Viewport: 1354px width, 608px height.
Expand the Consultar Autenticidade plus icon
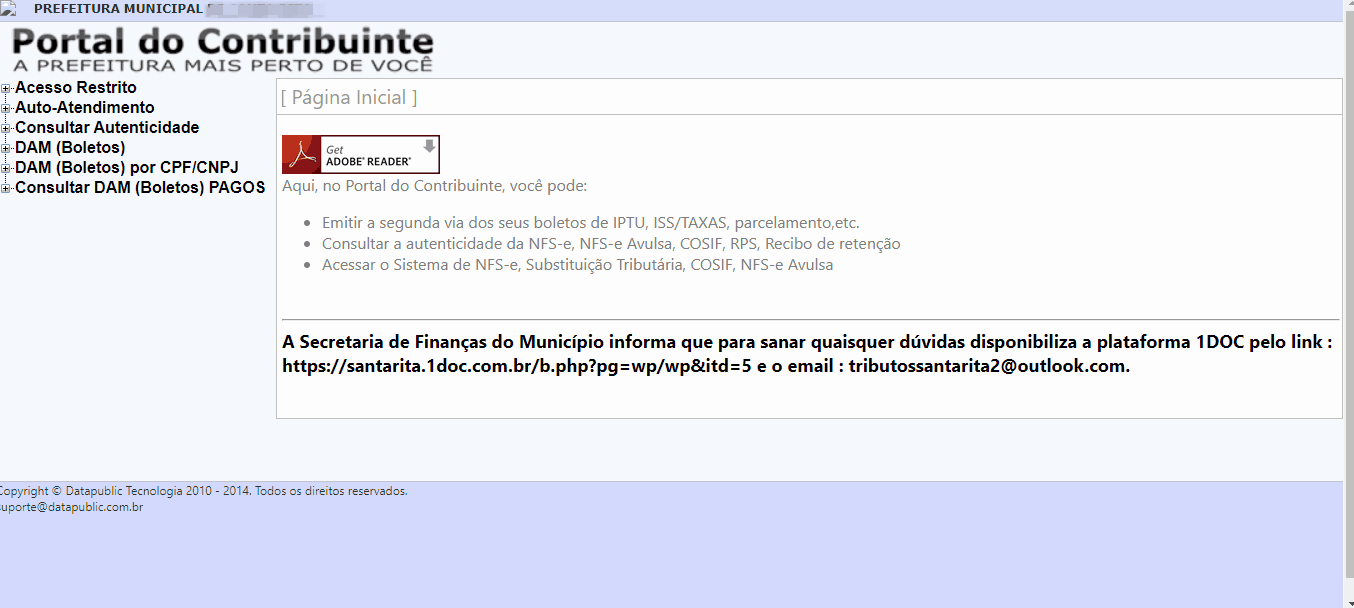[x=6, y=128]
